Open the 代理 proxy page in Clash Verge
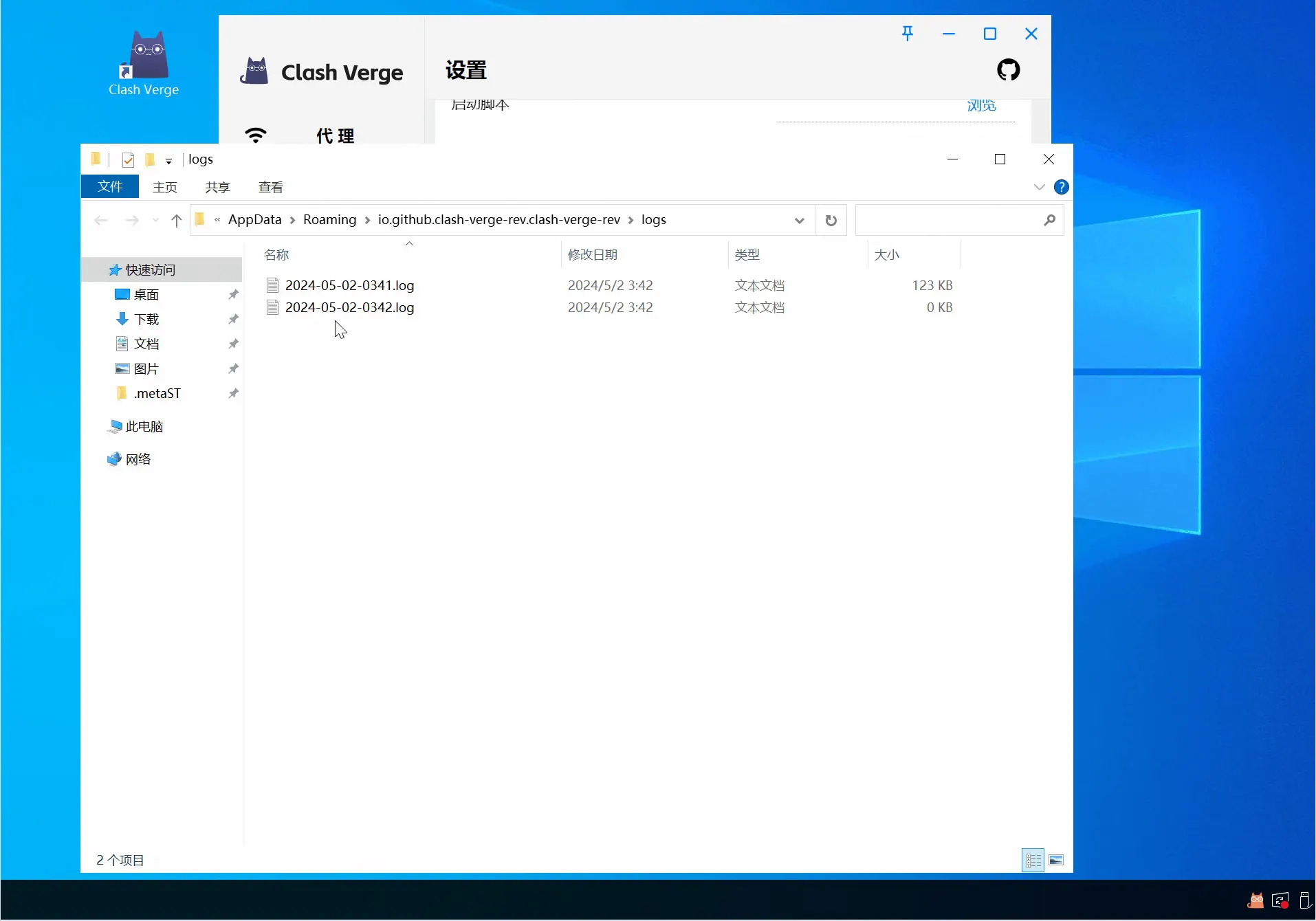 (335, 135)
